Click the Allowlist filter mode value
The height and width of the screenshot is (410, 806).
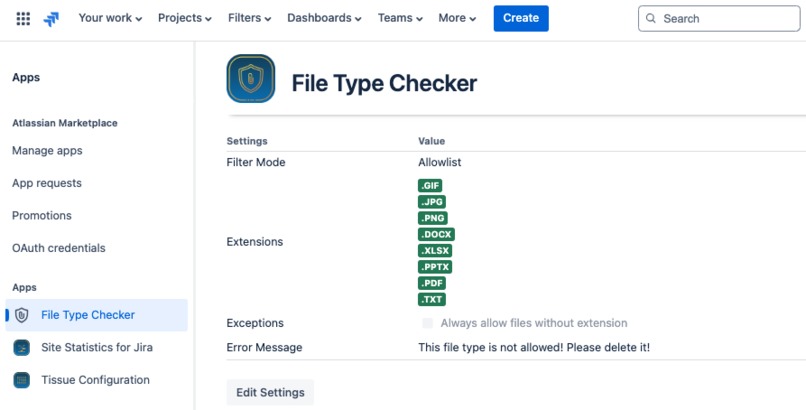click(439, 162)
